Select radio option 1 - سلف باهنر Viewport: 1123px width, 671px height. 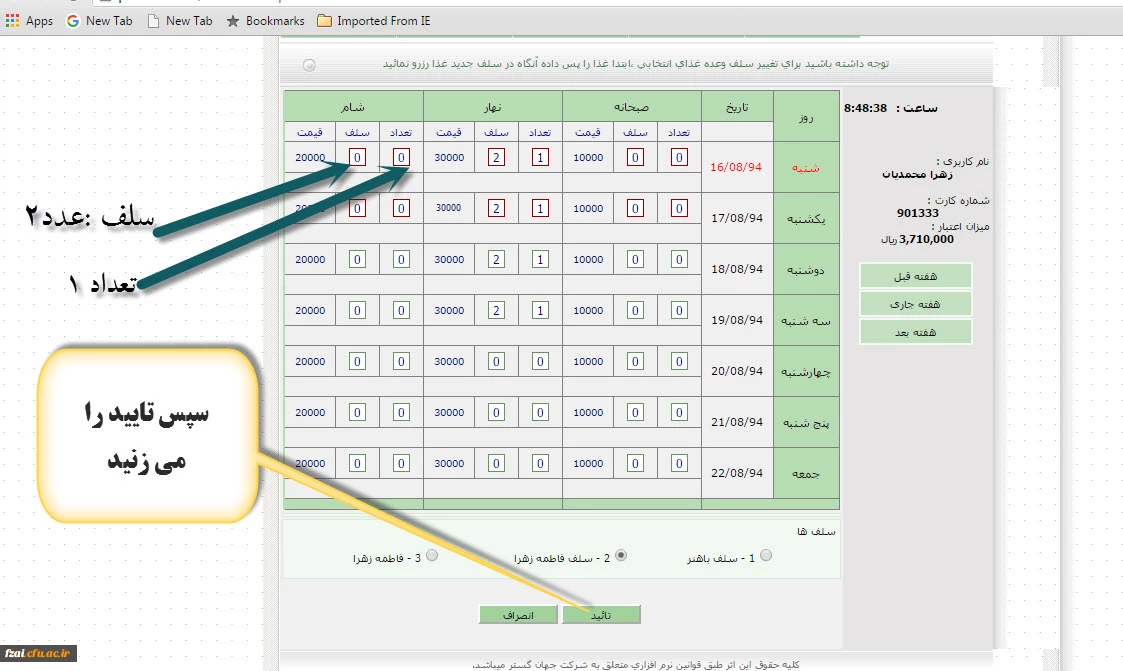(766, 556)
